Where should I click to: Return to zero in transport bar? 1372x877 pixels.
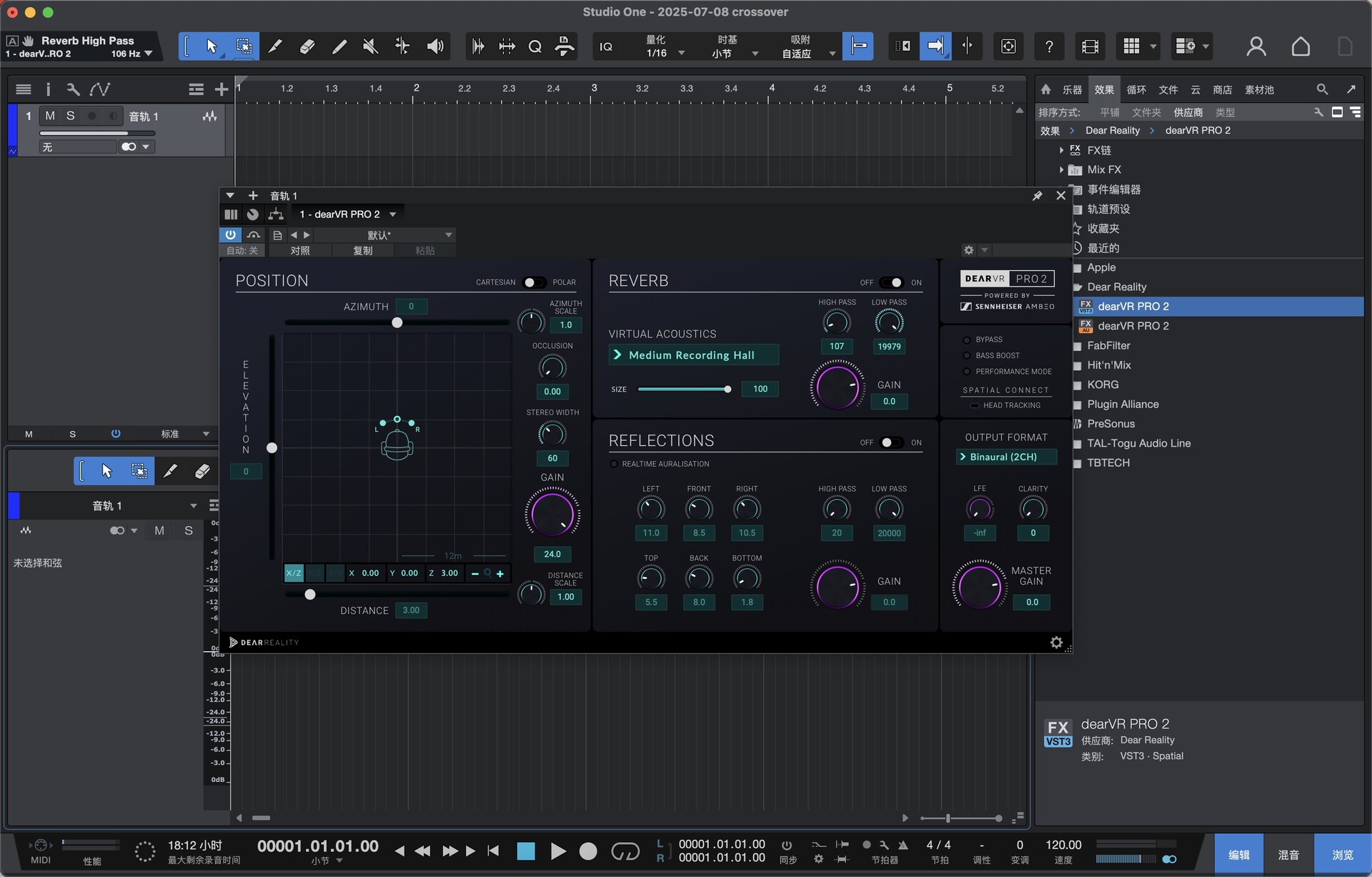coord(493,851)
